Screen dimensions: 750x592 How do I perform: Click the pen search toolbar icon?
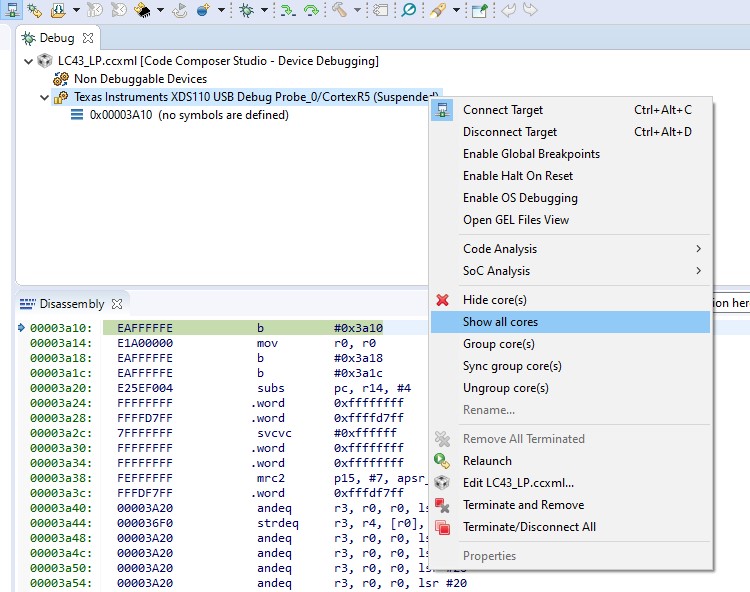pos(437,10)
